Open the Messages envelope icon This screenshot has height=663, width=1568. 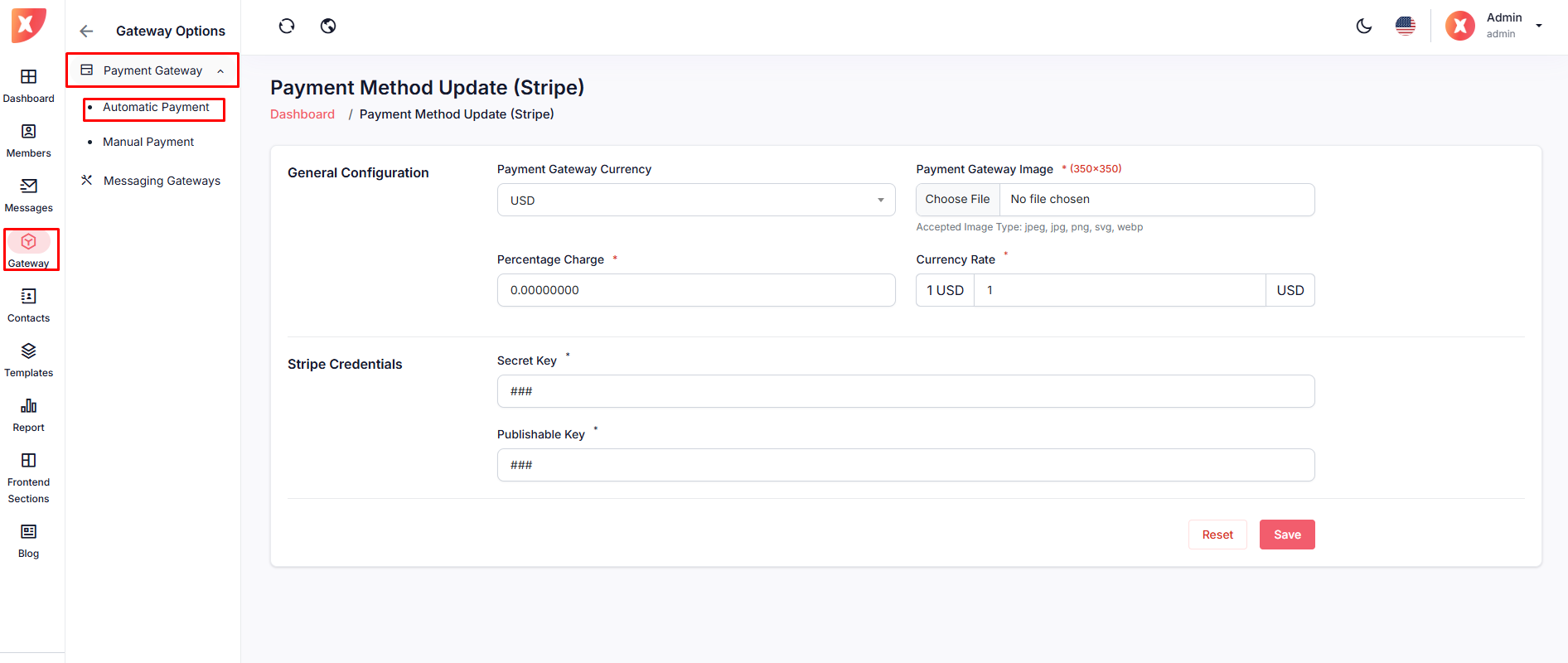tap(28, 186)
